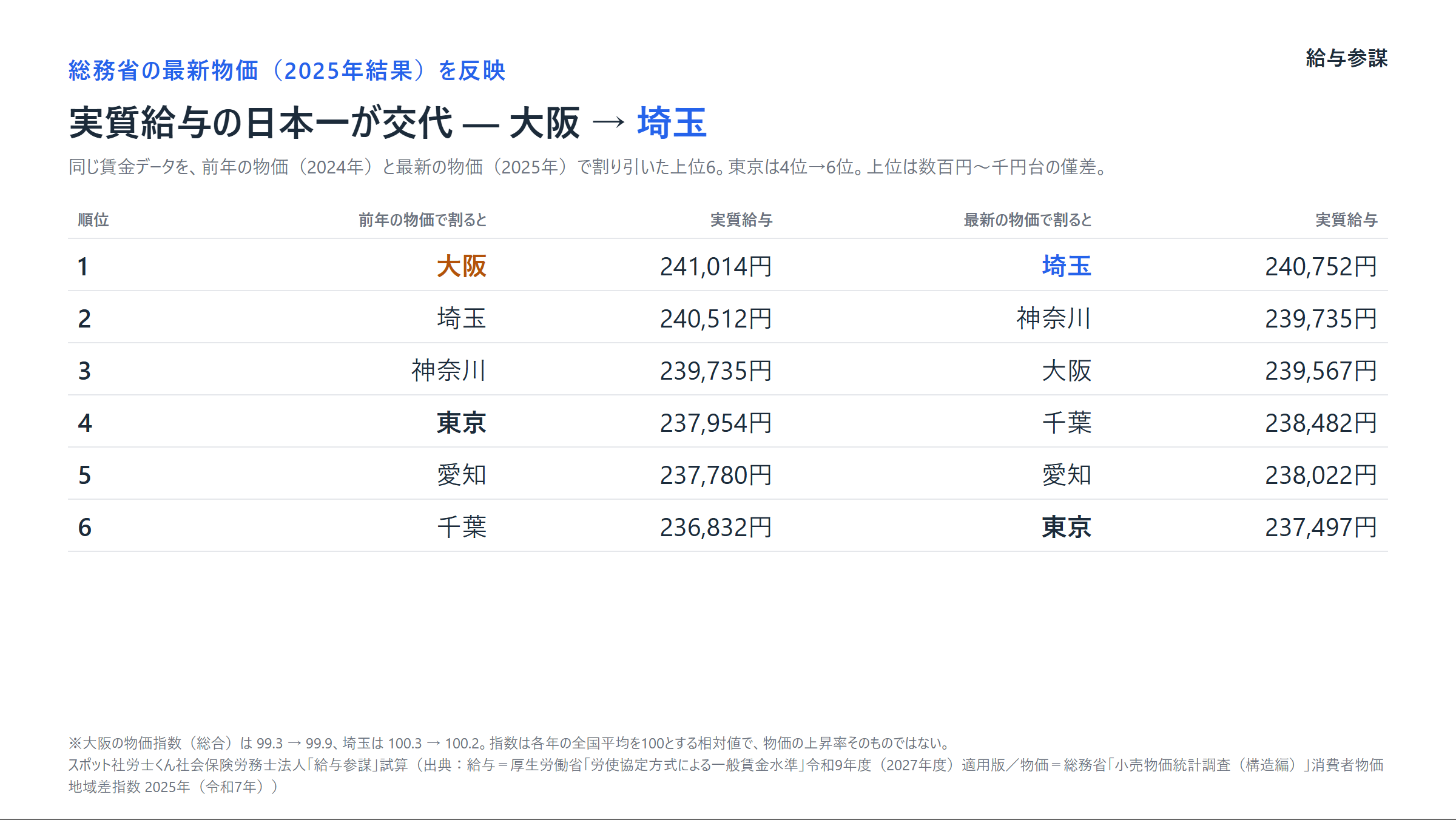Screen dimensions: 1456x820
Task: Select 神奈川 in the latest-price column
Action: pyautogui.click(x=1054, y=318)
